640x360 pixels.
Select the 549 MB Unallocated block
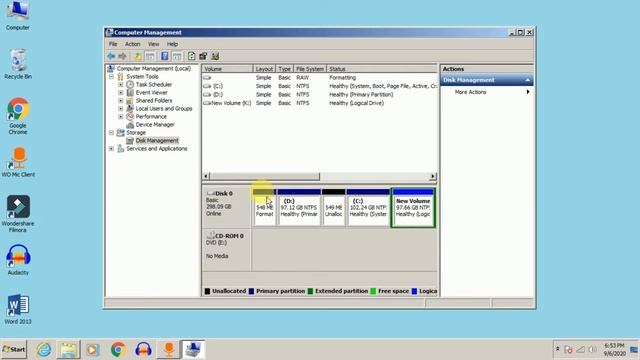tap(333, 207)
